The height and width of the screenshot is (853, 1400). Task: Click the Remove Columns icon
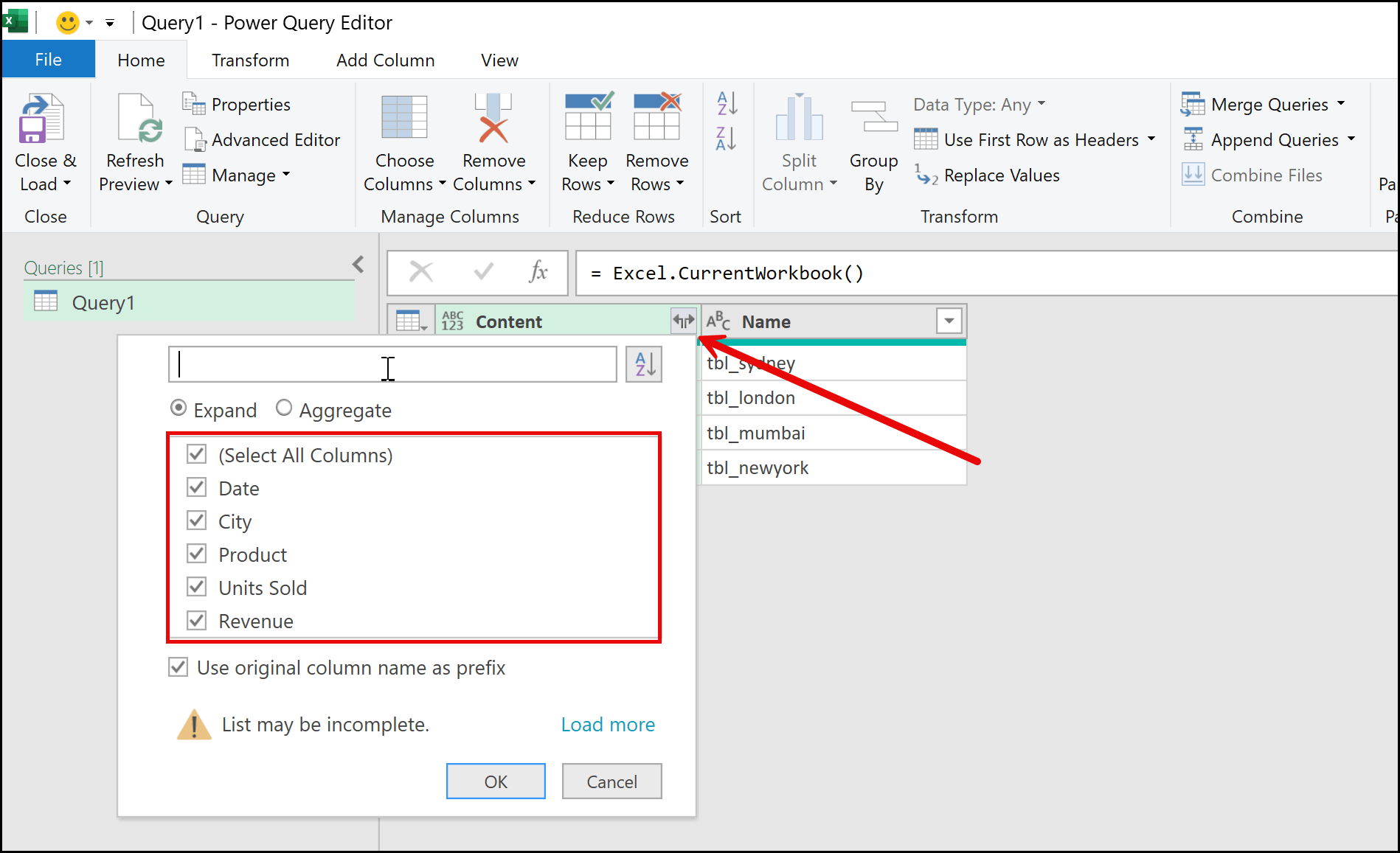click(x=493, y=118)
